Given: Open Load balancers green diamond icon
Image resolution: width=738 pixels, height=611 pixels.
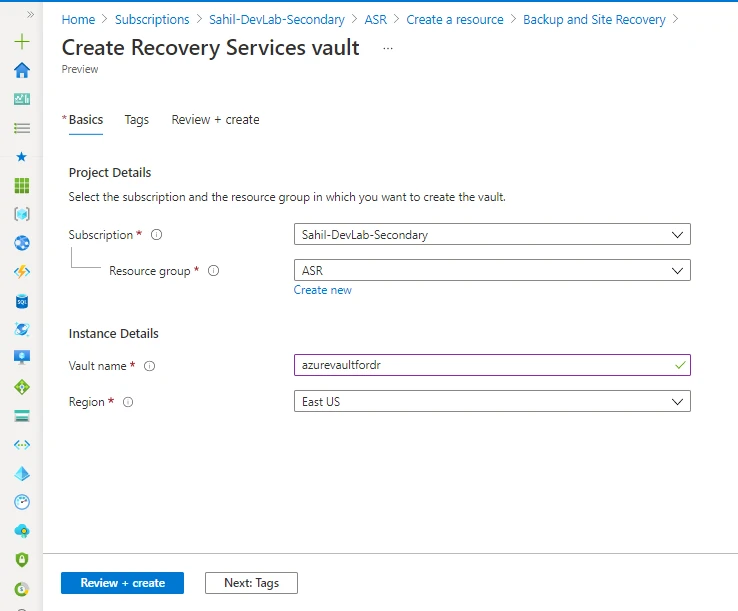Looking at the screenshot, I should click(x=22, y=387).
